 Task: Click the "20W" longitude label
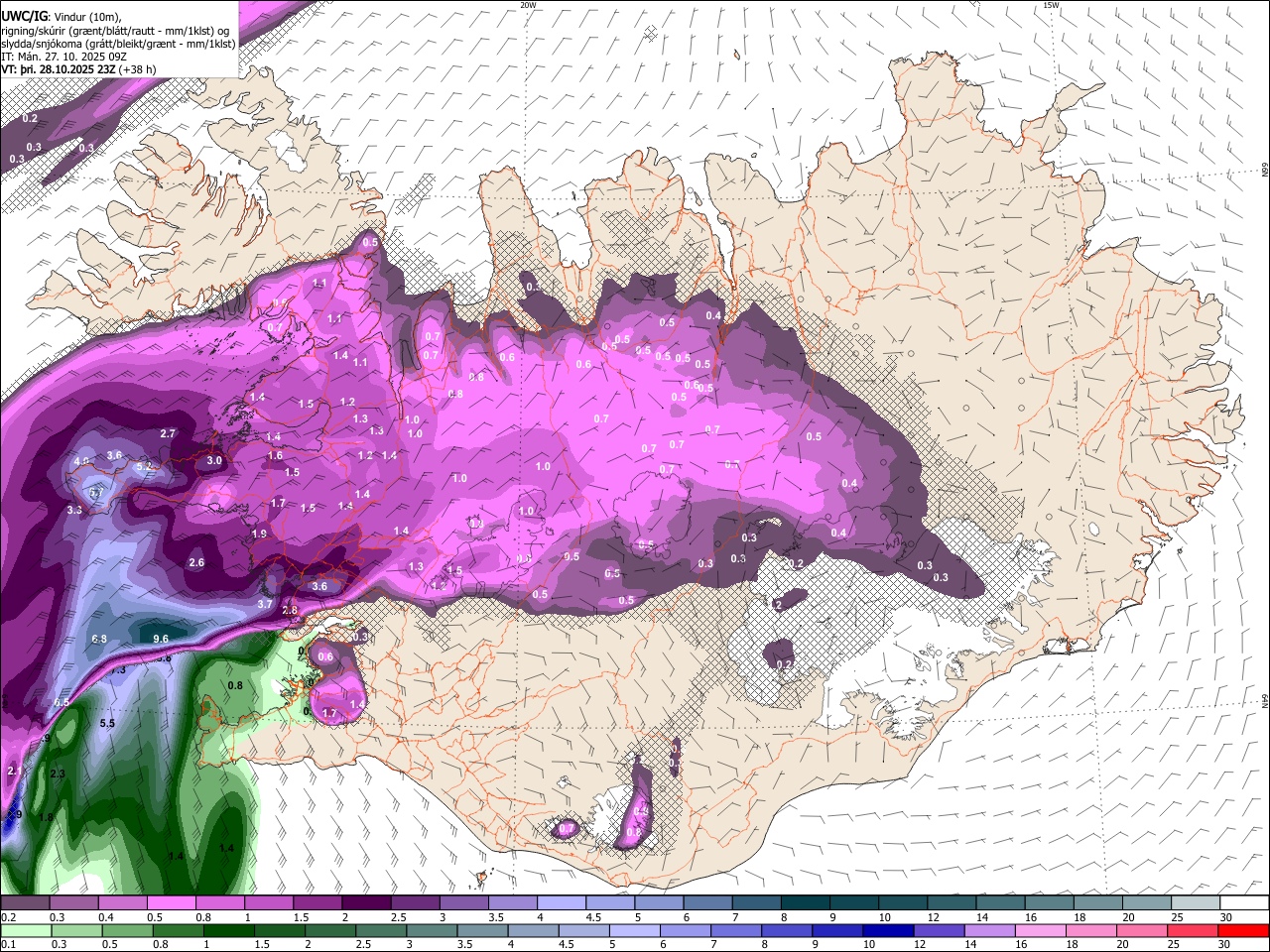tap(528, 5)
